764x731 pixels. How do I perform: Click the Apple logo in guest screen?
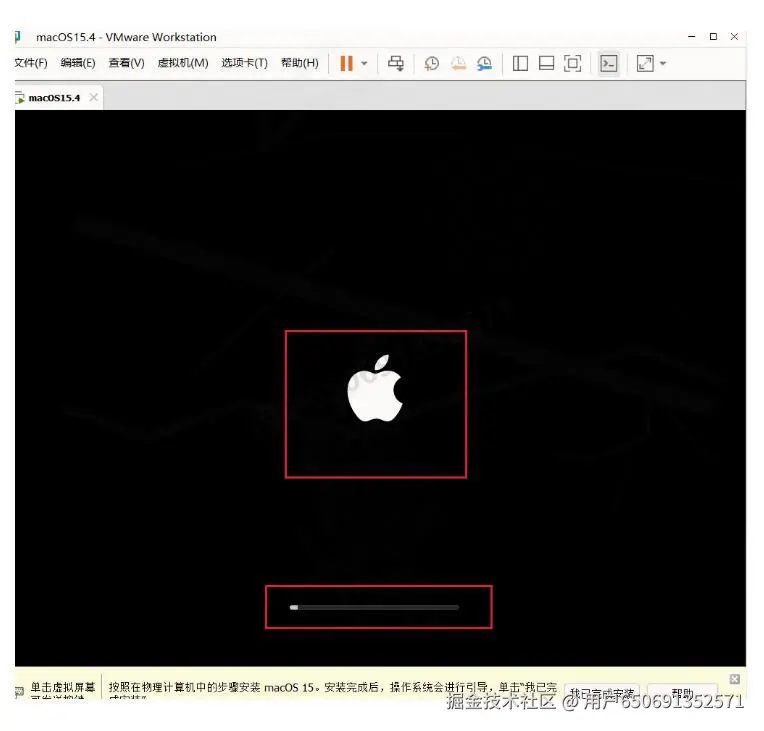[375, 388]
